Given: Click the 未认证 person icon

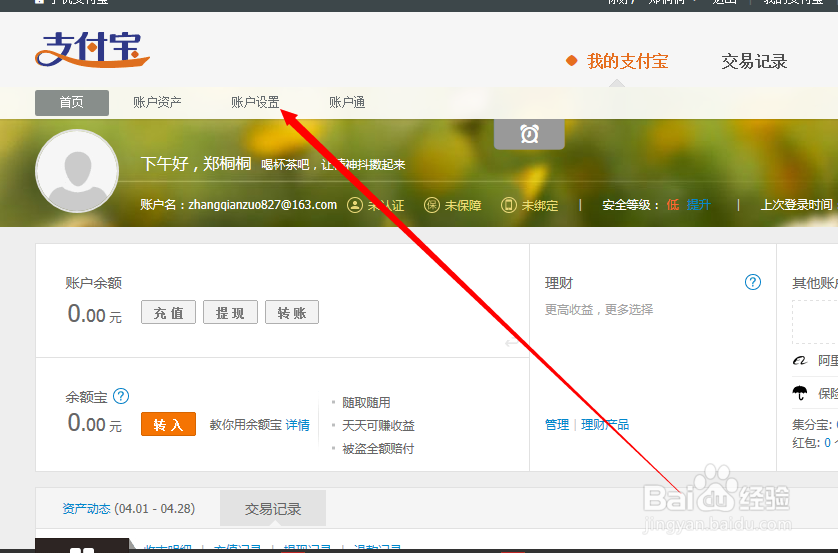Looking at the screenshot, I should 355,205.
